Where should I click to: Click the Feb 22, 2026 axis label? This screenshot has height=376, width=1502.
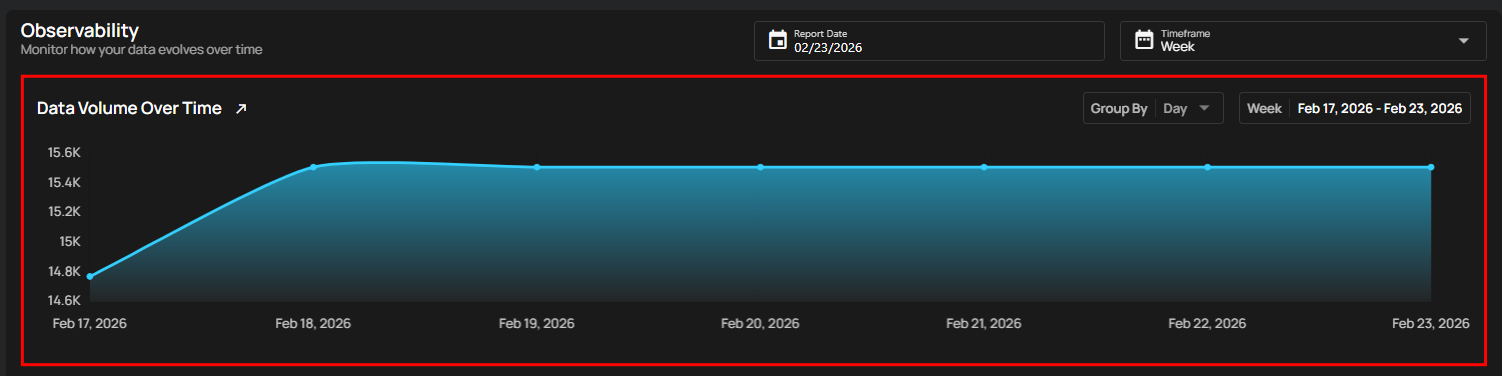pyautogui.click(x=1207, y=323)
